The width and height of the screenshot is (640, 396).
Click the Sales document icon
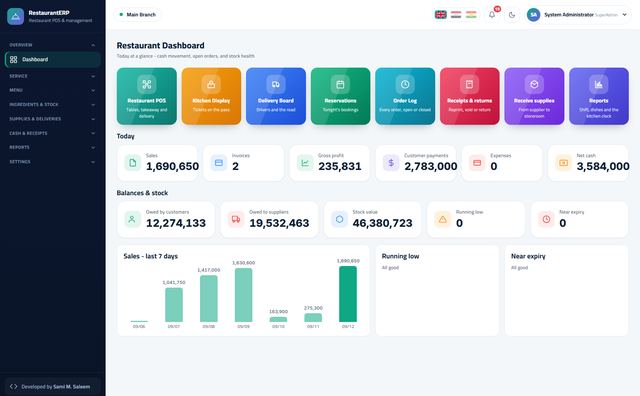click(x=133, y=163)
